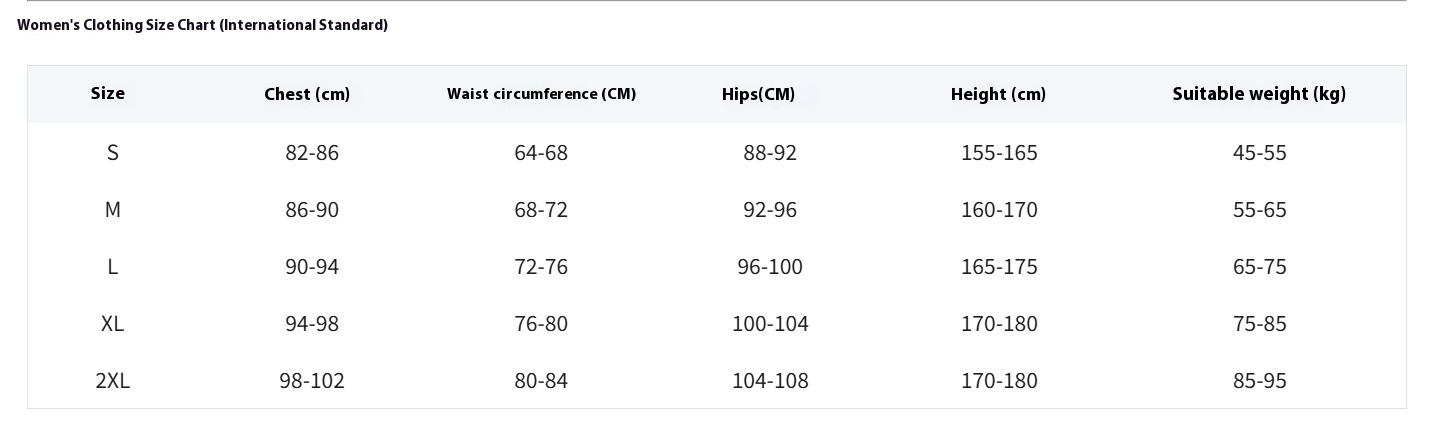
Task: Select the 68-72 waist value for M
Action: 541,209
